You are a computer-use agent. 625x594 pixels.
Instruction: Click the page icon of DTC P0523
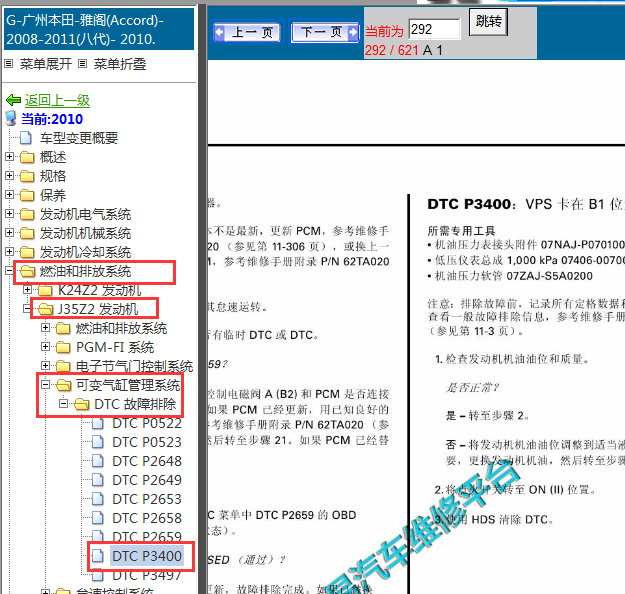pos(98,442)
